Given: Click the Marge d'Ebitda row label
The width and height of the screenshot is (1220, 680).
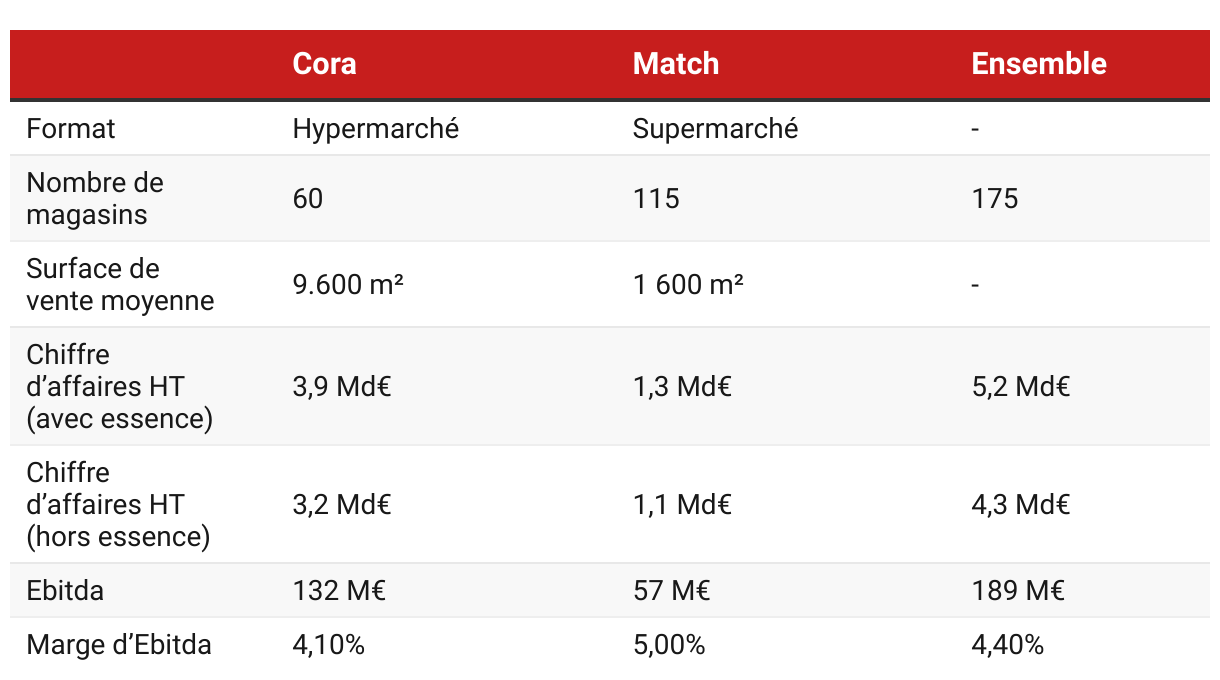Looking at the screenshot, I should [x=119, y=645].
